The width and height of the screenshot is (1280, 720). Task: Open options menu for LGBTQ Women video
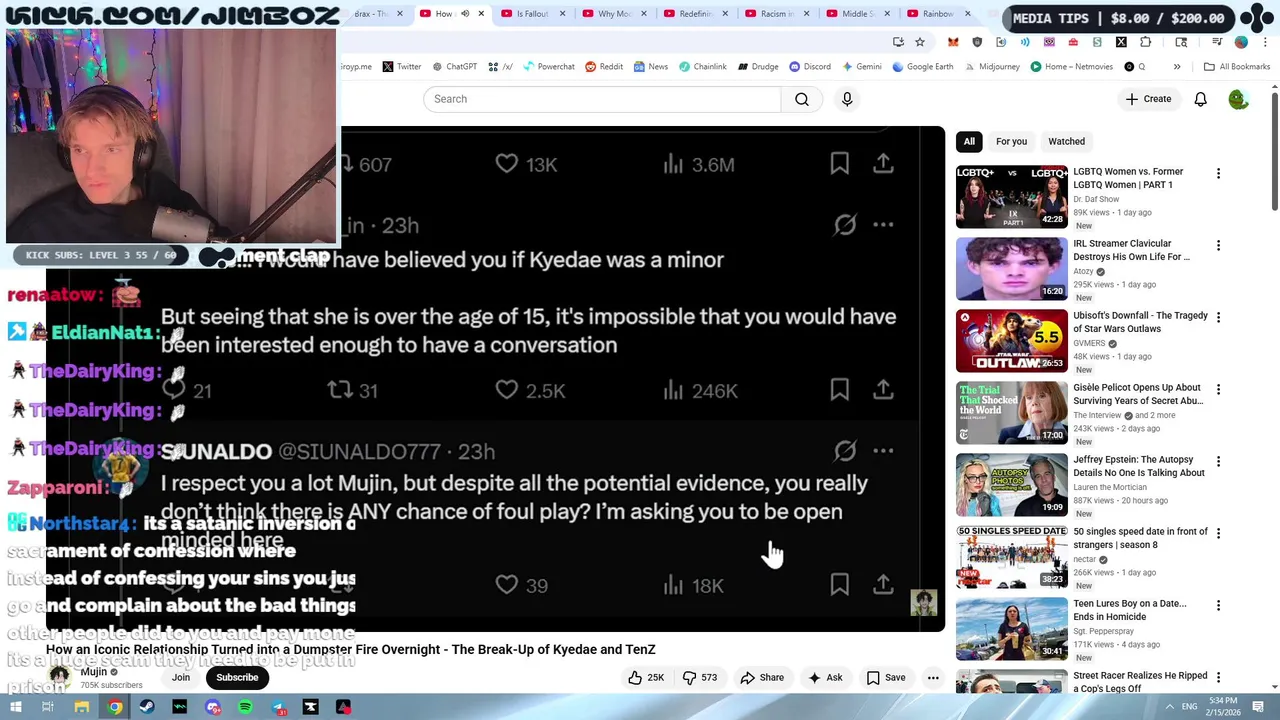coord(1218,174)
